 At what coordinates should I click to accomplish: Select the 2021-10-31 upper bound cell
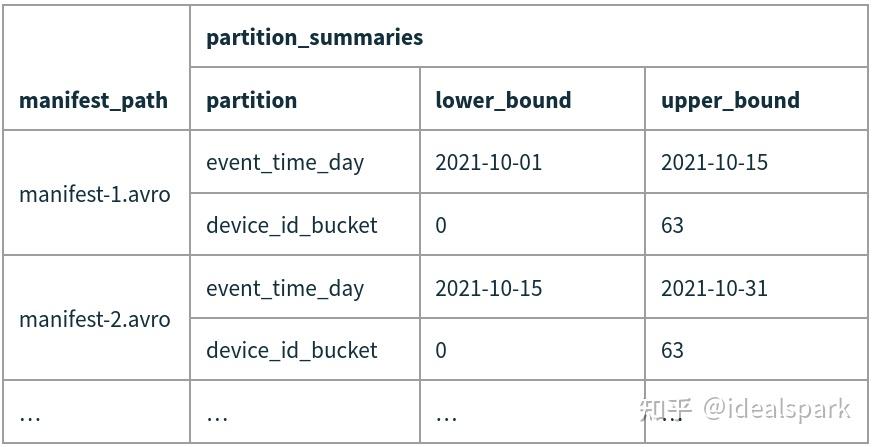pyautogui.click(x=714, y=288)
